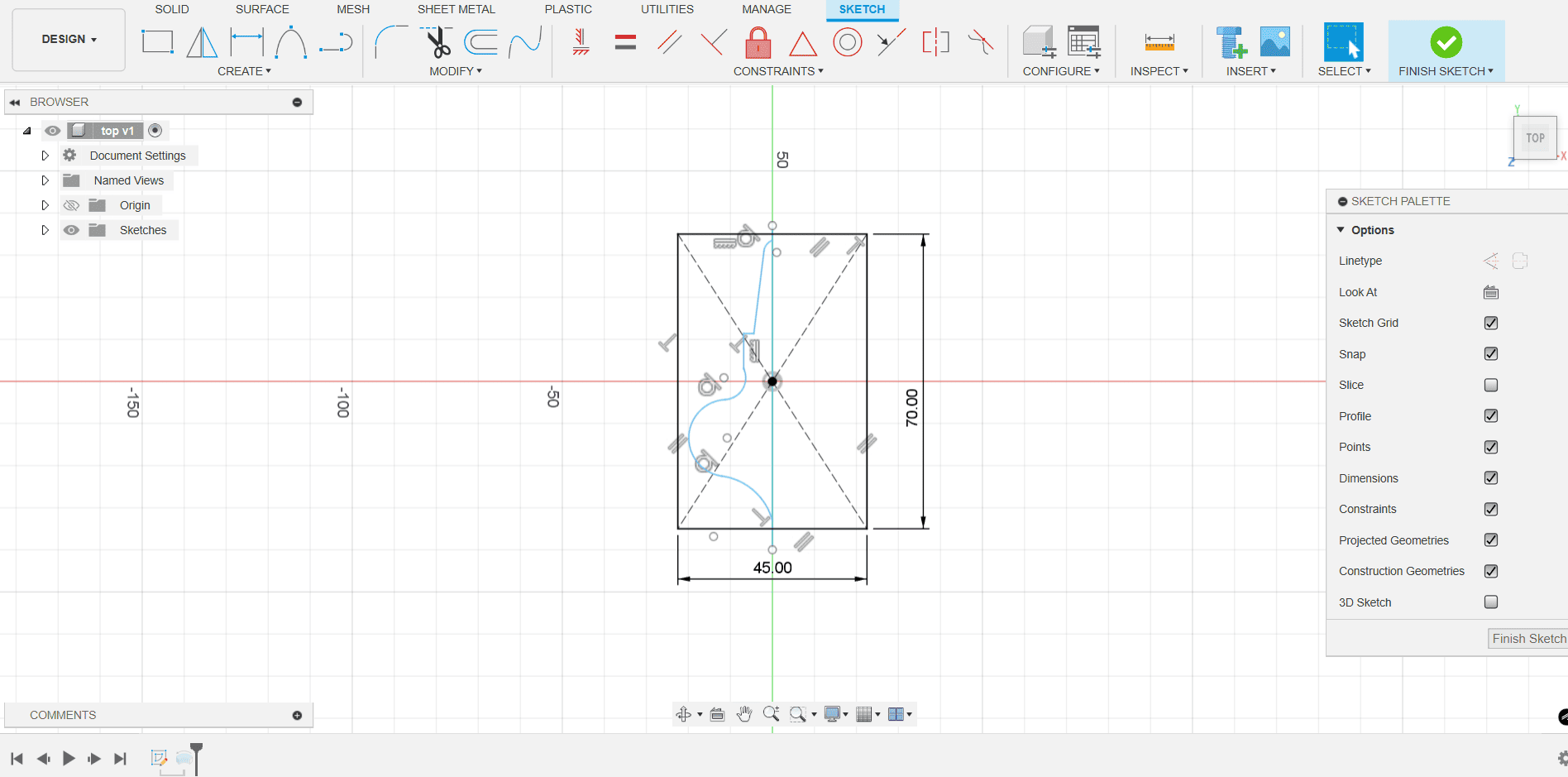1568x777 pixels.
Task: Jump to the timeline beginning
Action: (x=17, y=758)
